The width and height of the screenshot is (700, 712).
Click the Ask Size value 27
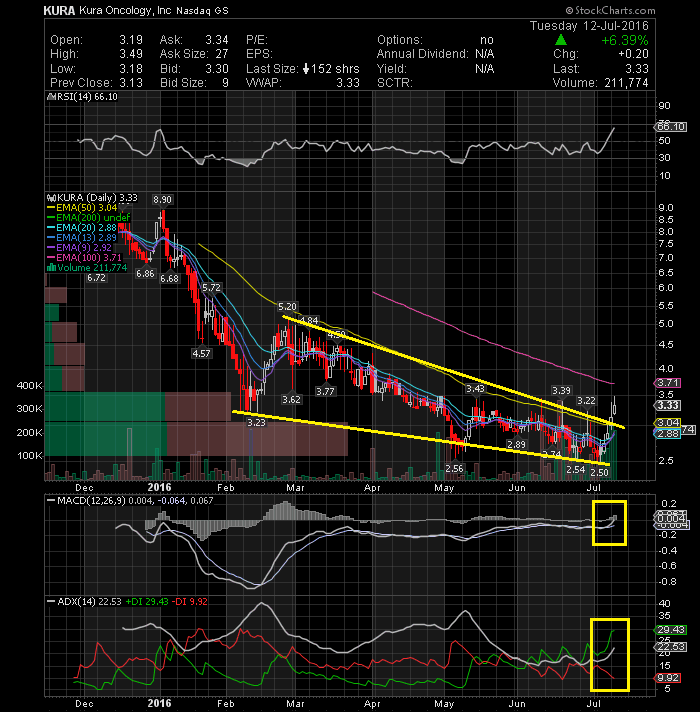(x=222, y=54)
